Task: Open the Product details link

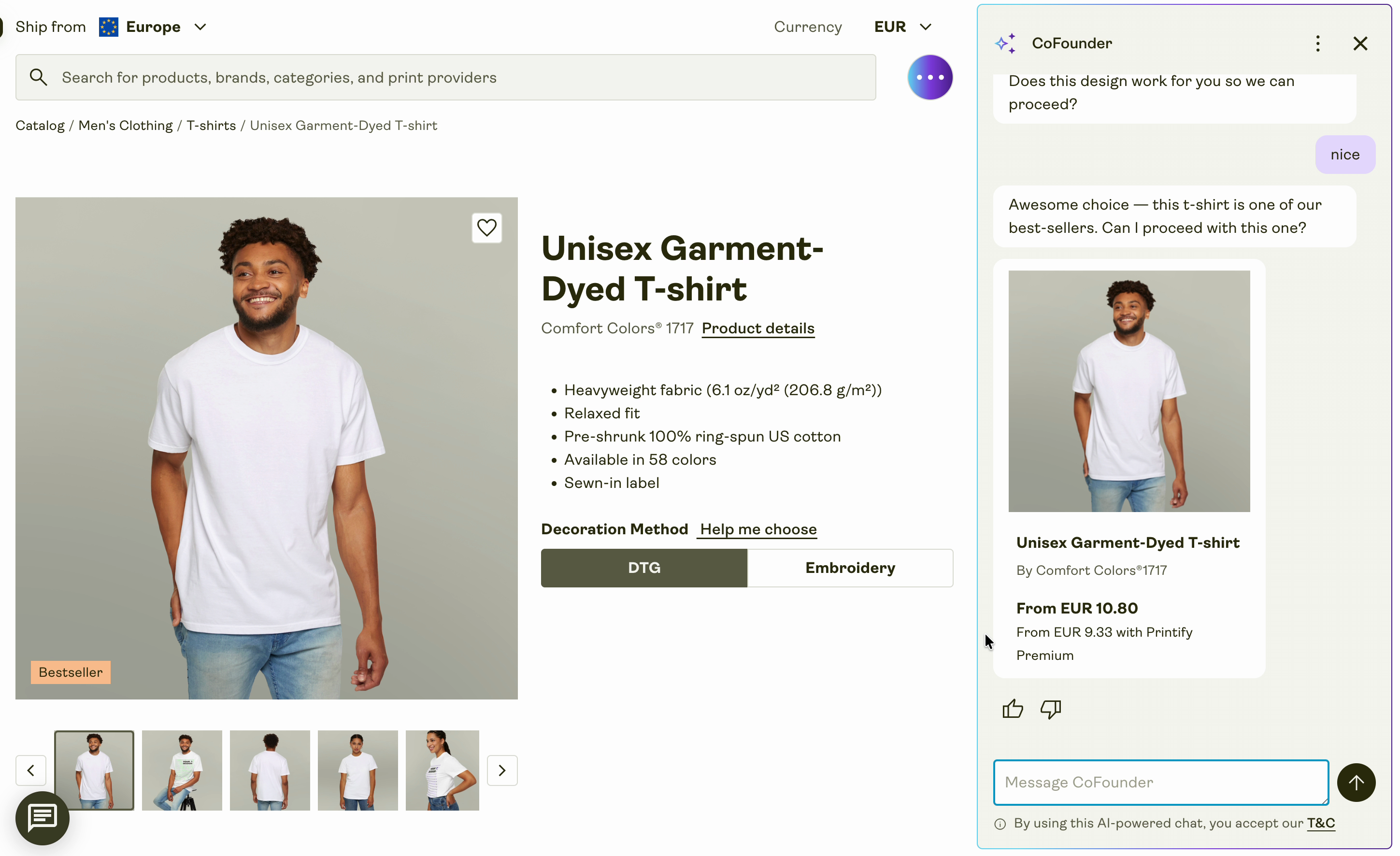Action: tap(757, 328)
